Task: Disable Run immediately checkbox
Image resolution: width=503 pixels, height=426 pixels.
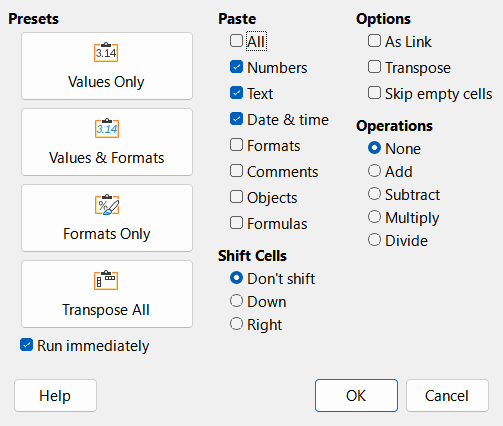Action: click(26, 345)
